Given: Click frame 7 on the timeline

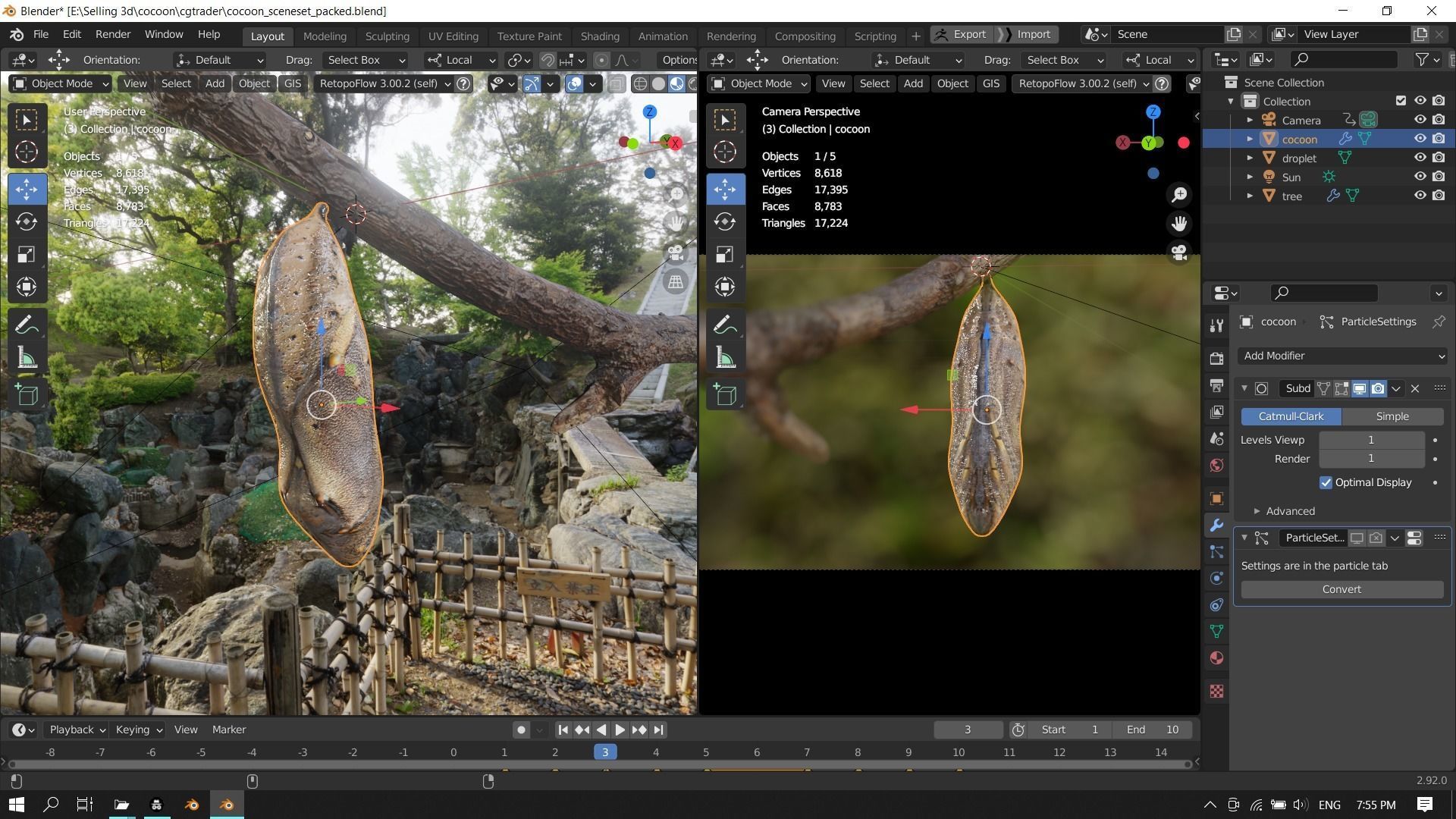Looking at the screenshot, I should tap(807, 752).
